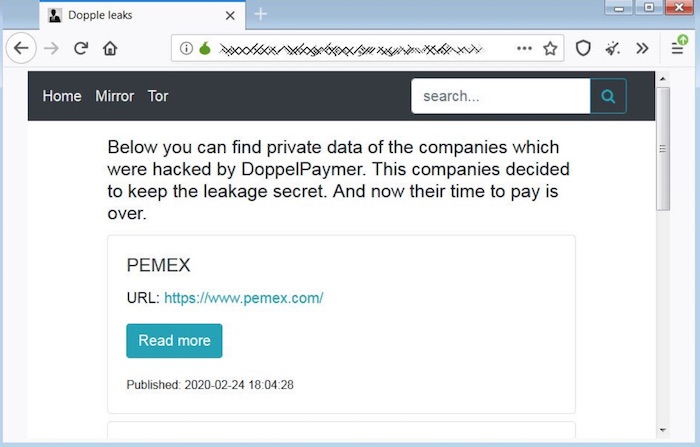Open the pemex.com URL link
Screen dimensions: 700x447
point(243,298)
